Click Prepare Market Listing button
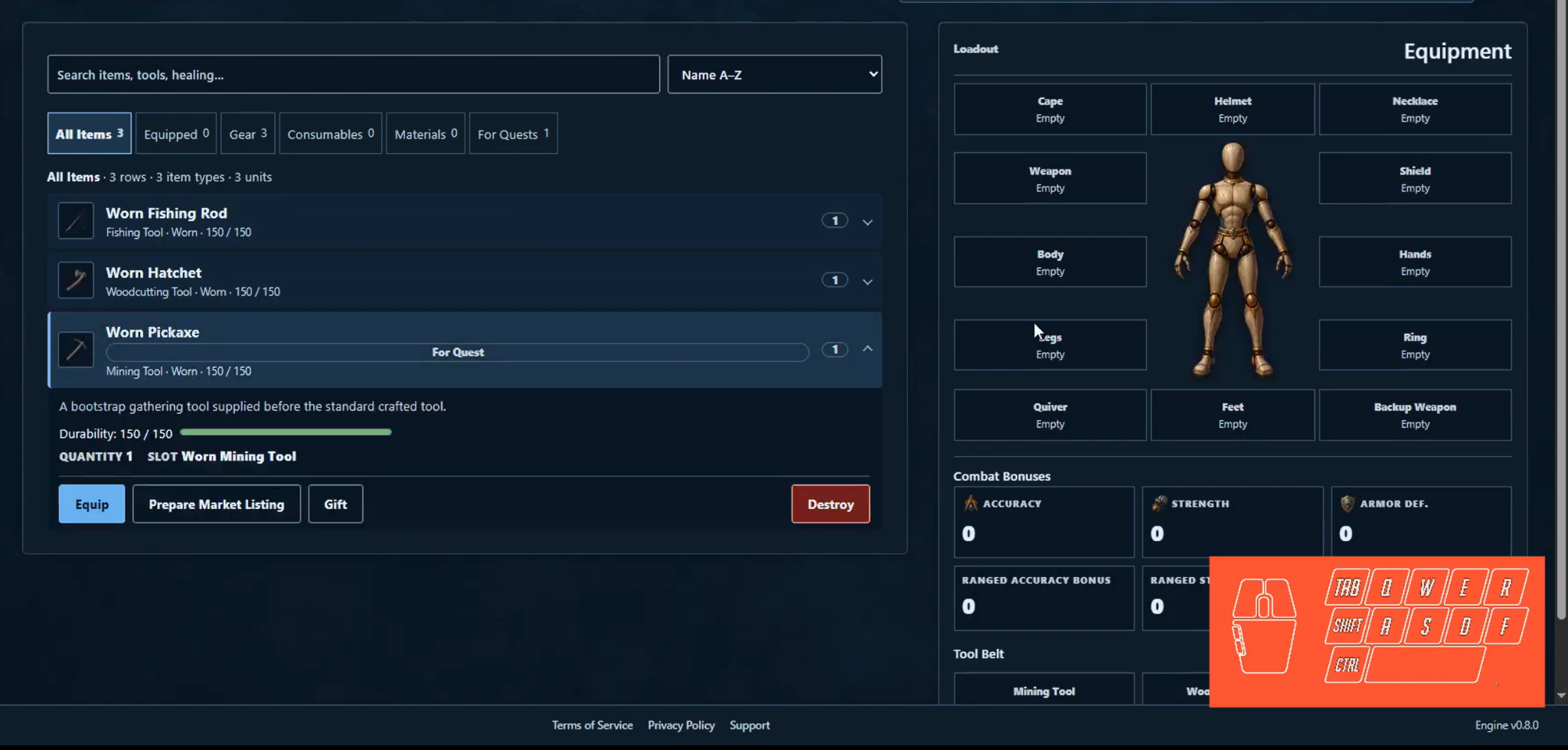The width and height of the screenshot is (1568, 750). click(217, 504)
